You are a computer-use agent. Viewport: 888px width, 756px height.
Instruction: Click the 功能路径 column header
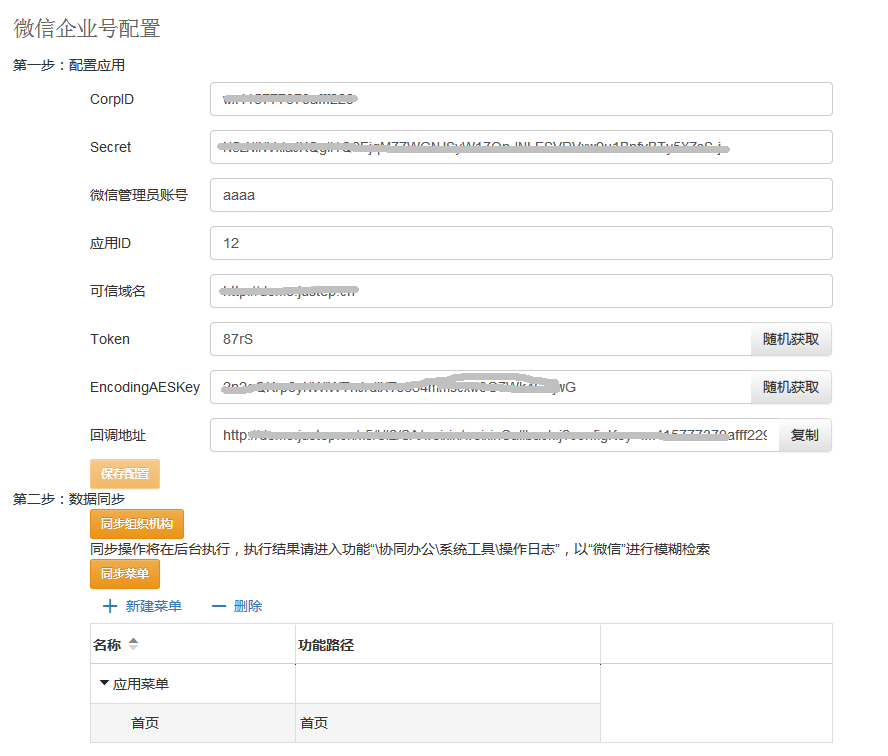[x=326, y=645]
